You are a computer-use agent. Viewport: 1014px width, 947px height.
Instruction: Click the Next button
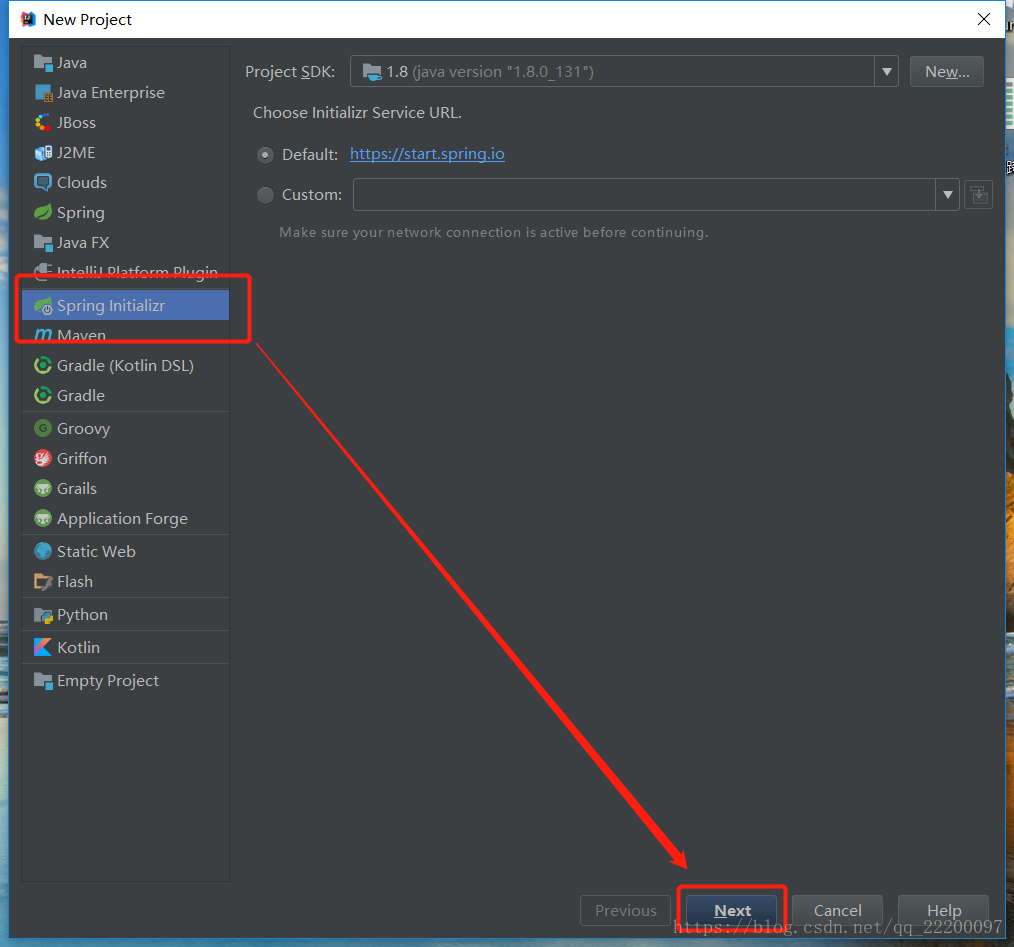point(731,910)
